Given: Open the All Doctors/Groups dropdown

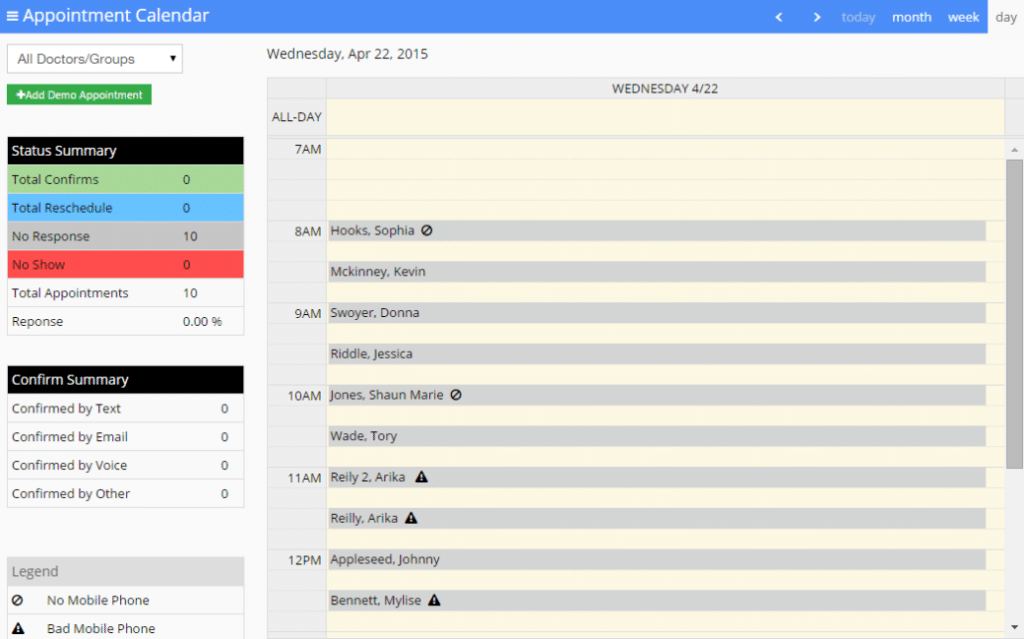Looking at the screenshot, I should pyautogui.click(x=95, y=59).
